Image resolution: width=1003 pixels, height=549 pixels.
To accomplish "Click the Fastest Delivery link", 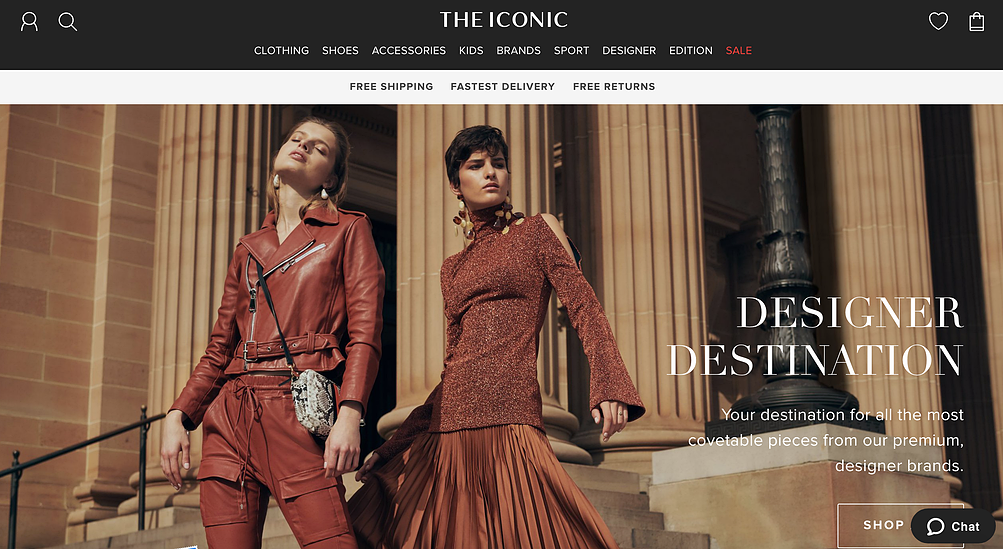I will 503,86.
